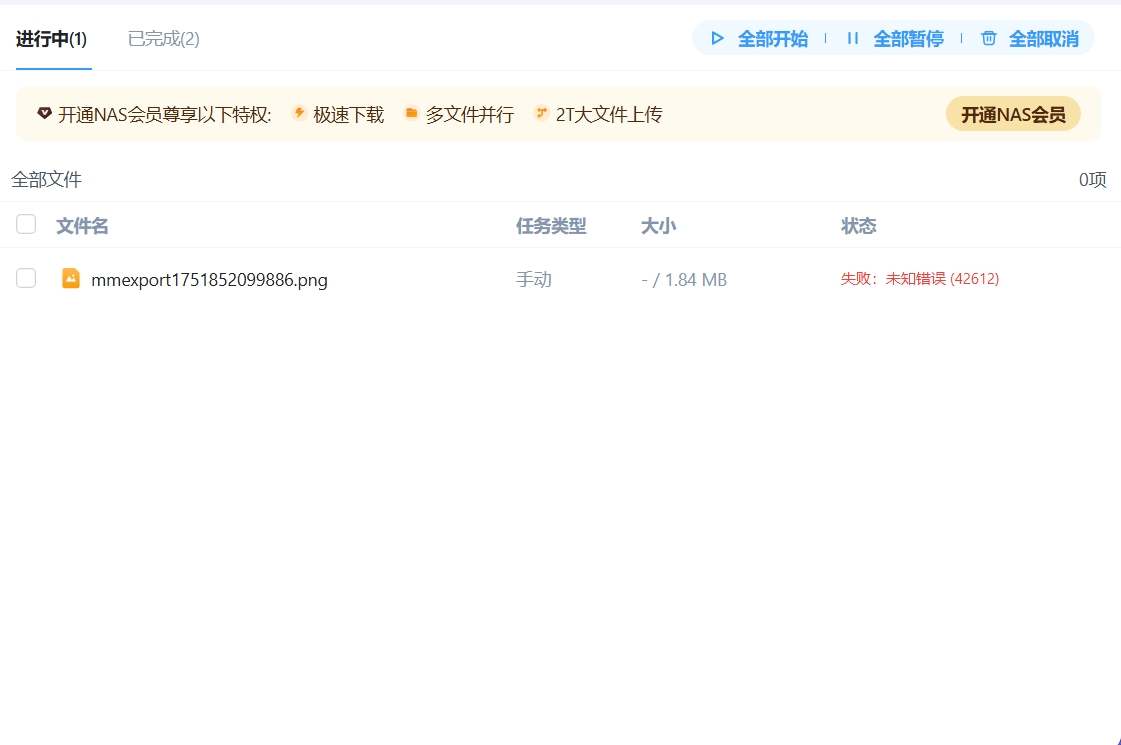Switch to the 进行中(1) tab
1121x745 pixels.
[x=51, y=38]
